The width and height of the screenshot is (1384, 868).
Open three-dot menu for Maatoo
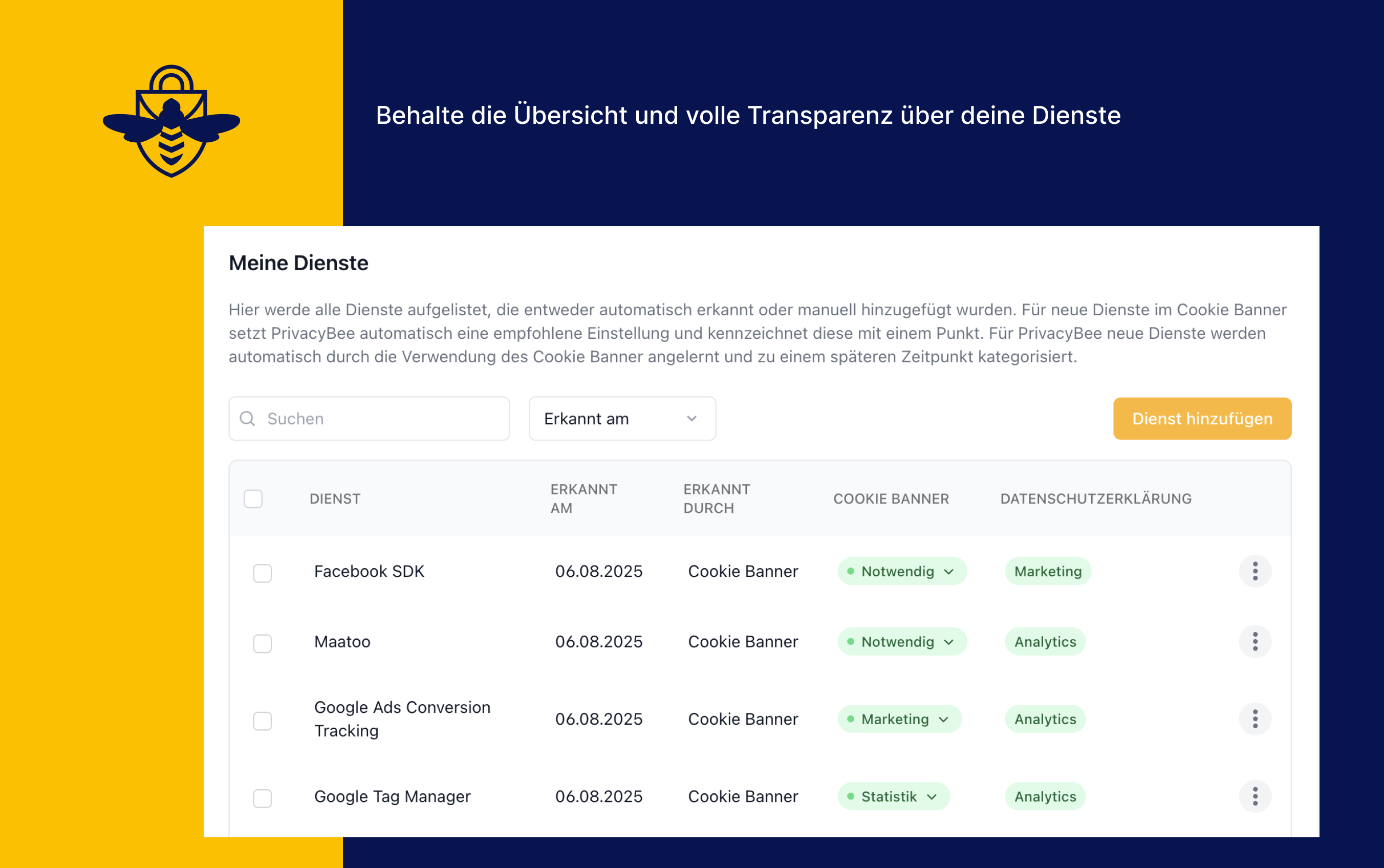point(1255,641)
